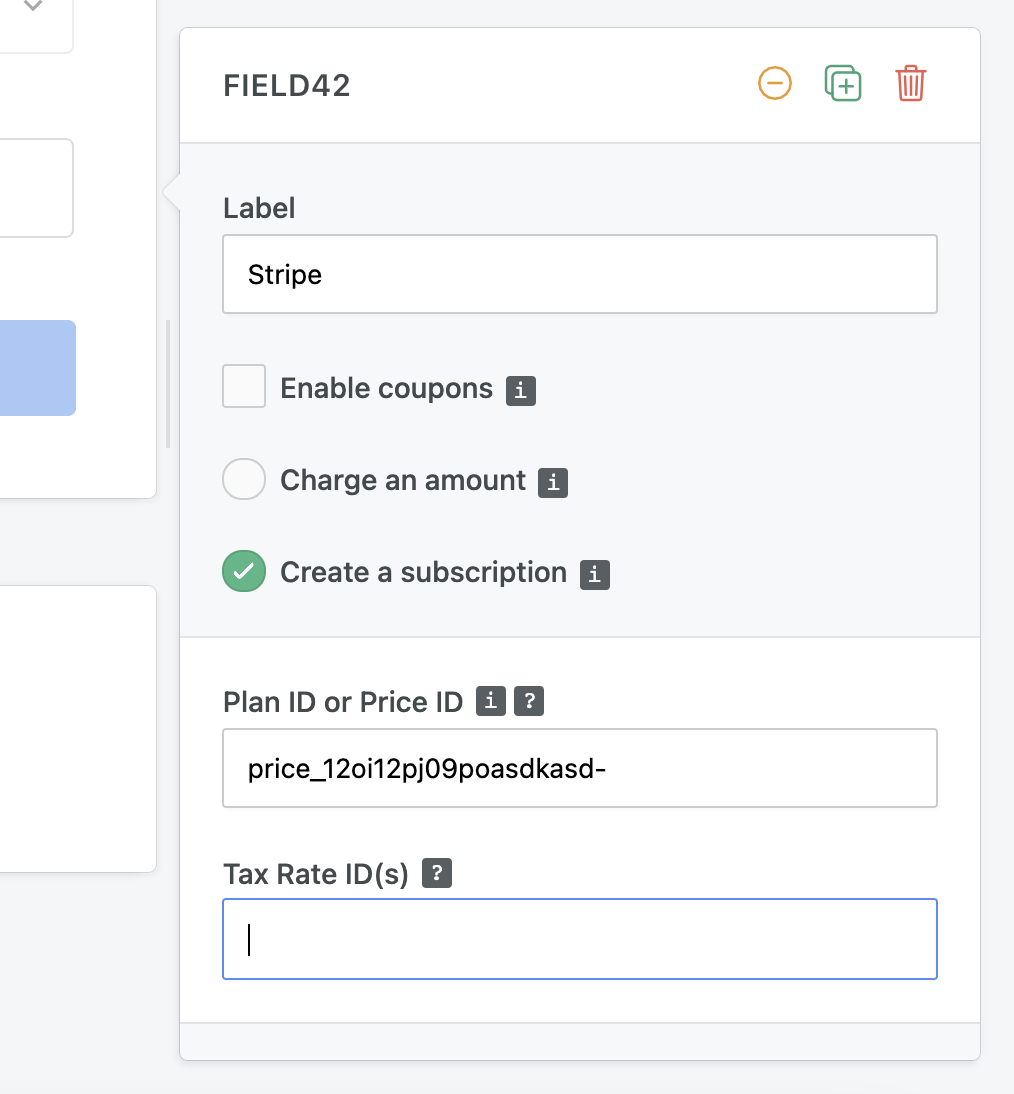Show info for Enable coupons
The width and height of the screenshot is (1014, 1094).
tap(521, 391)
